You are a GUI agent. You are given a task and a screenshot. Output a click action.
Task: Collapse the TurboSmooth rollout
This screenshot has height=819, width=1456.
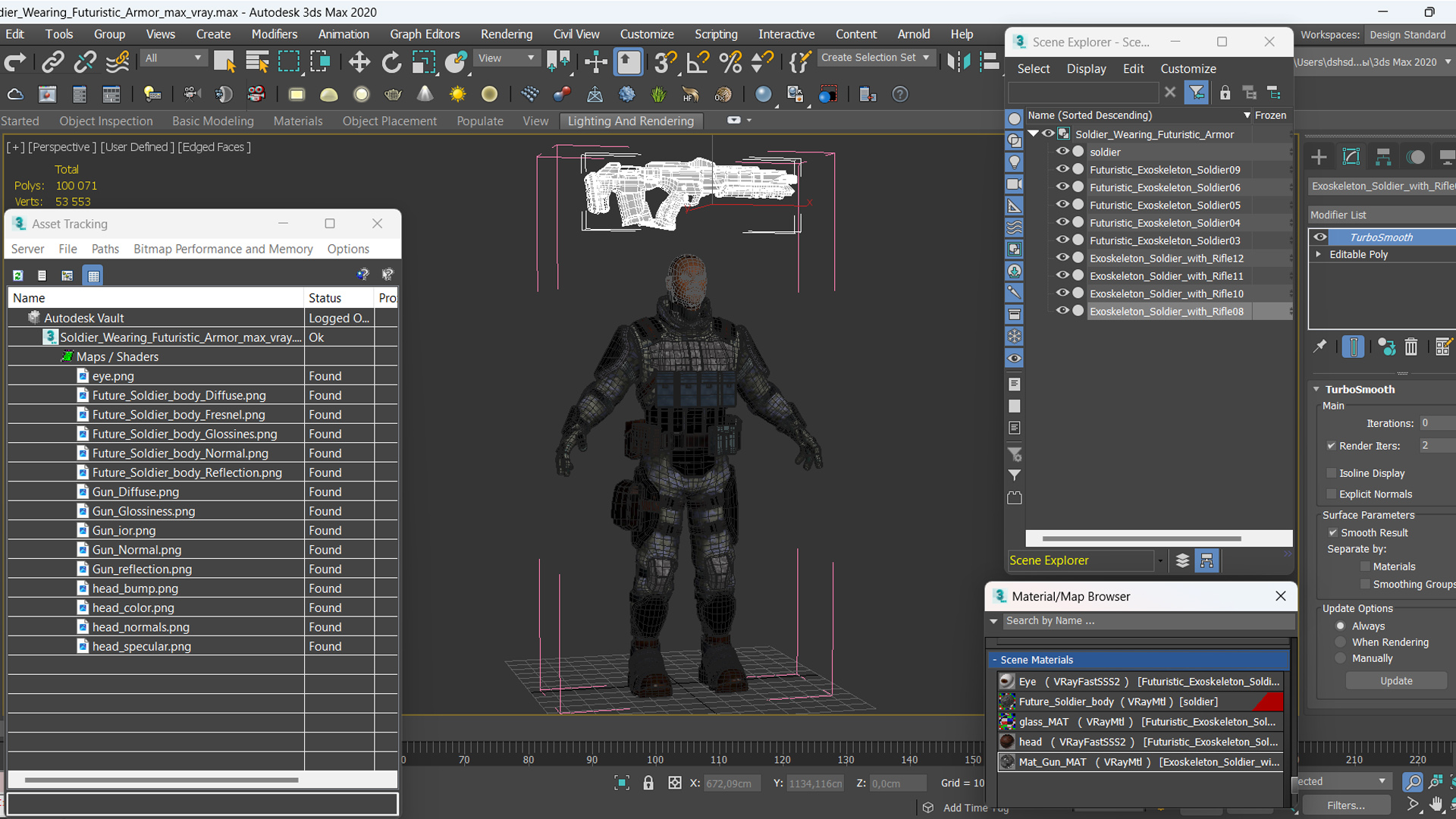(x=1316, y=389)
